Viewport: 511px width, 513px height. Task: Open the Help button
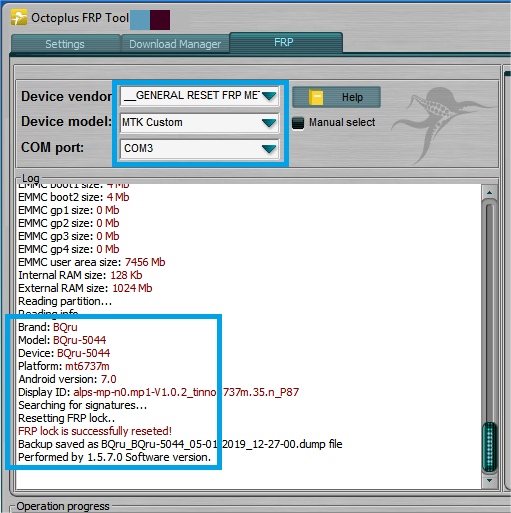click(x=336, y=97)
